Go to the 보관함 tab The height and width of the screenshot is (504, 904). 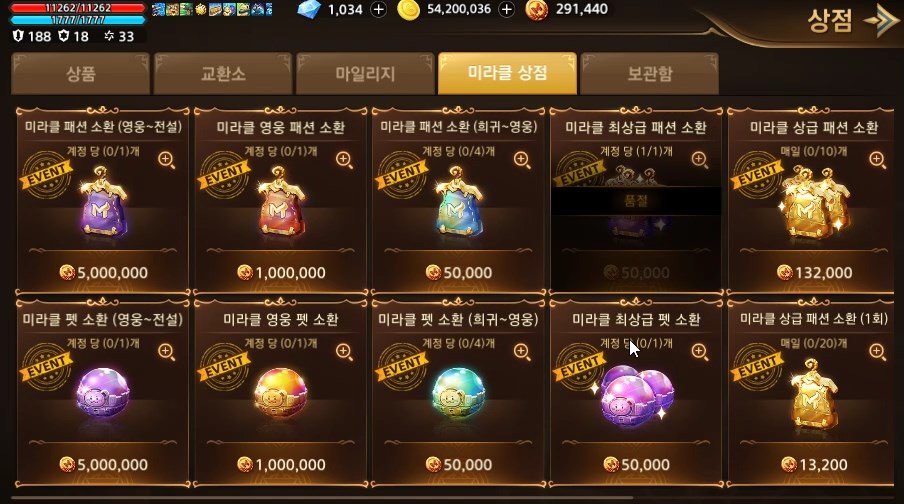click(650, 73)
